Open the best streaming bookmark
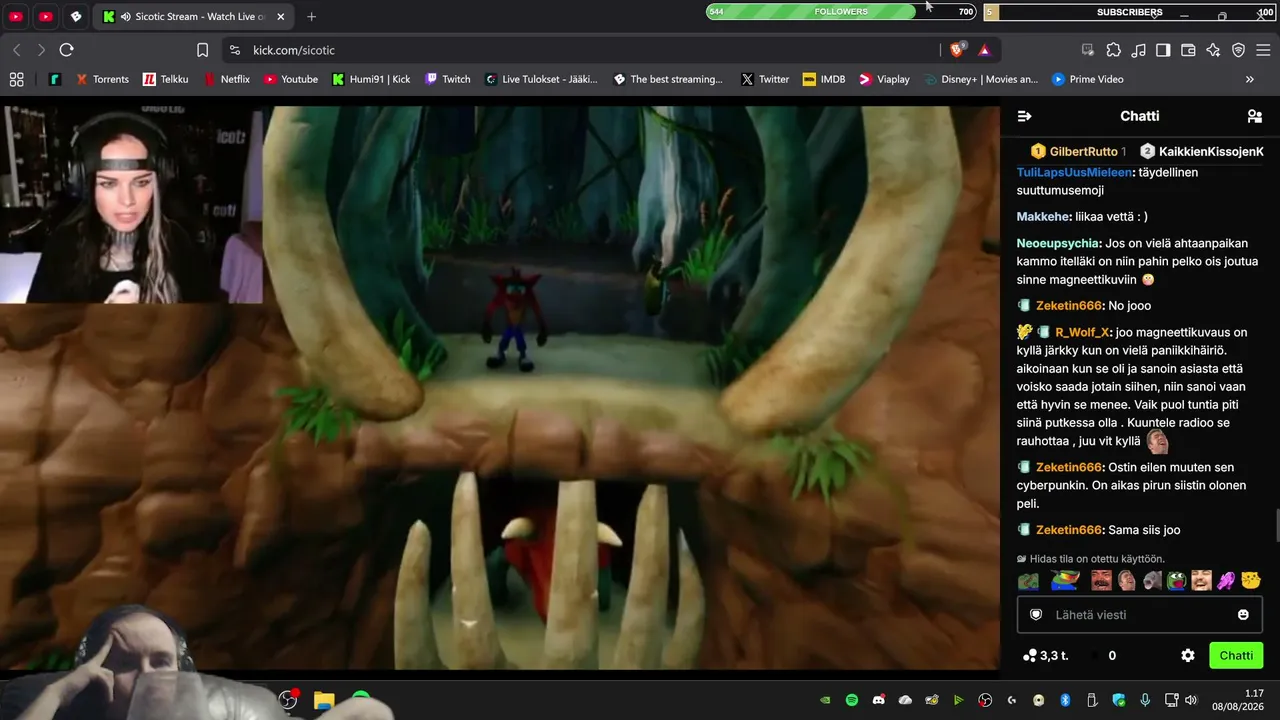This screenshot has width=1280, height=720. coord(668,79)
